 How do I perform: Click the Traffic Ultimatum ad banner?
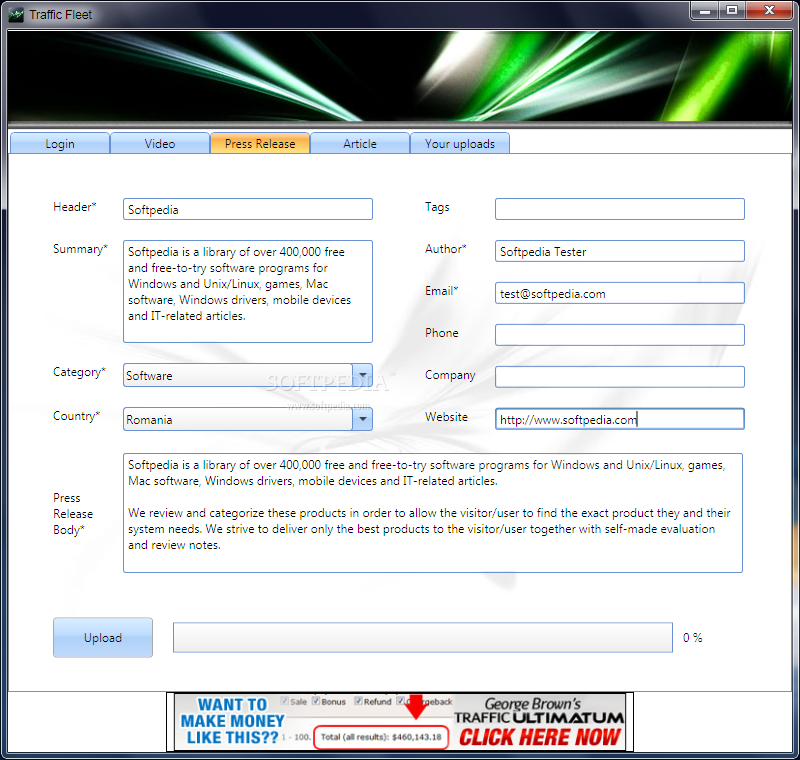coord(400,721)
